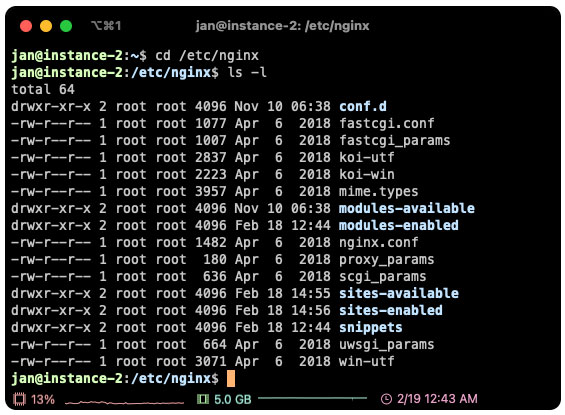Screen dimensions: 565x415
Task: Click file size 664 of uwsgi_params
Action: click(215, 345)
